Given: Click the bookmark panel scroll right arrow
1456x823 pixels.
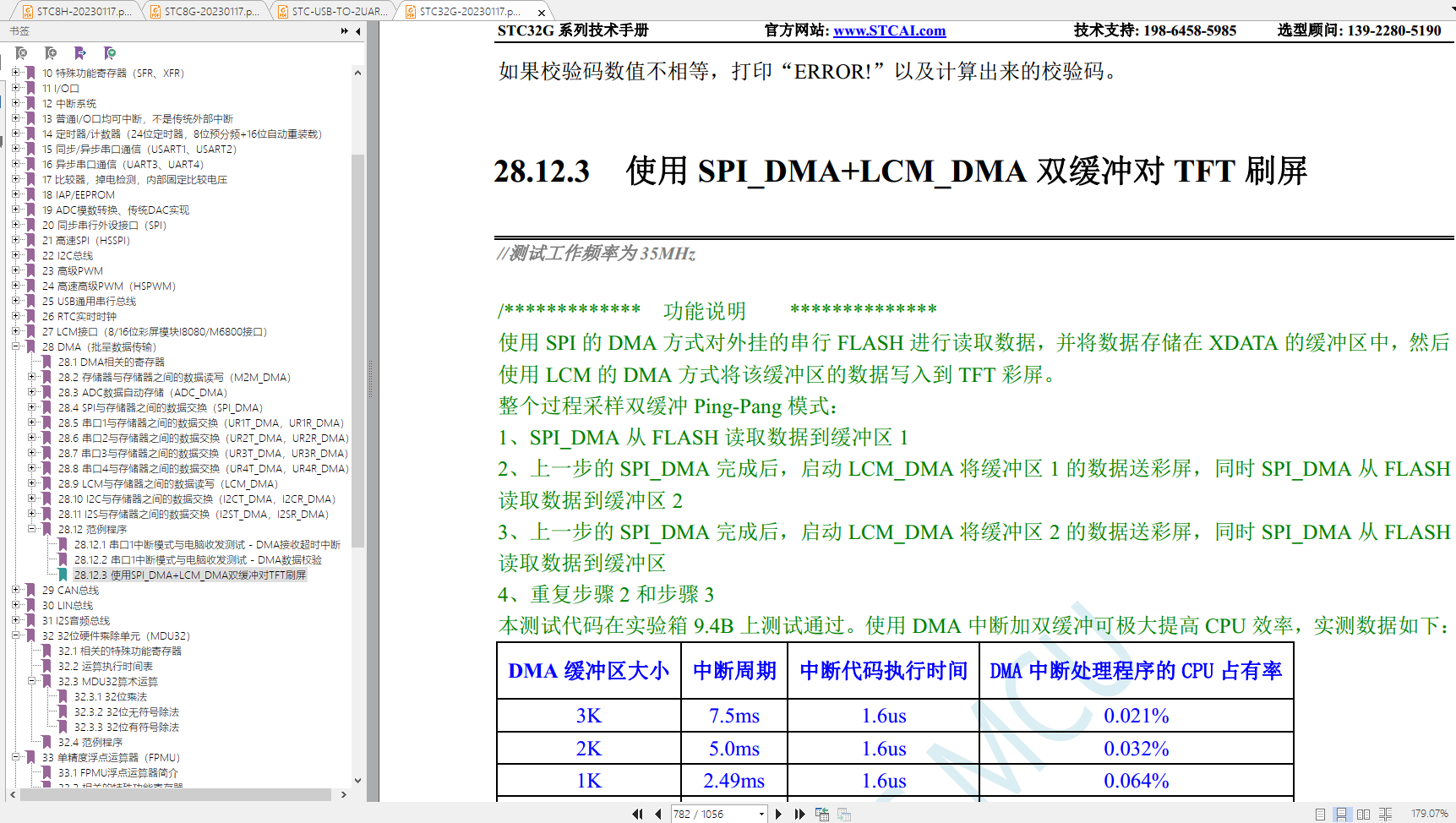Looking at the screenshot, I should click(x=344, y=795).
